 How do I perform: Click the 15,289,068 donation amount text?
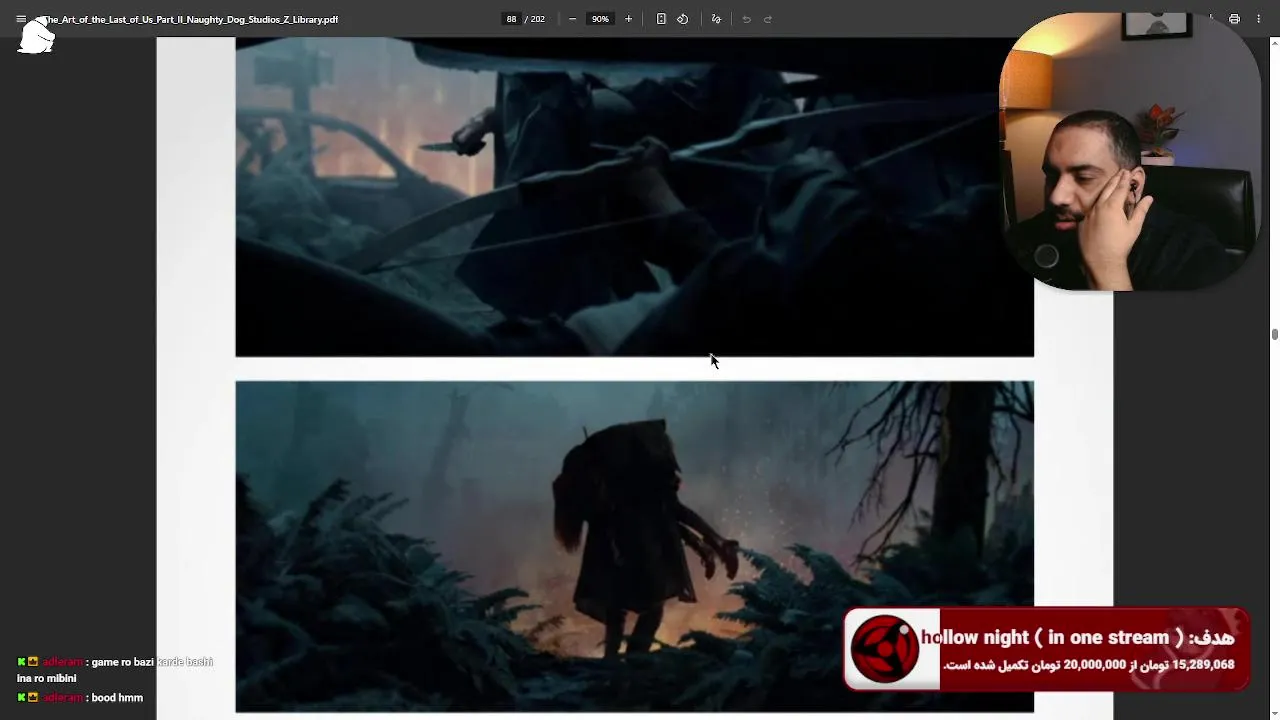point(1203,664)
